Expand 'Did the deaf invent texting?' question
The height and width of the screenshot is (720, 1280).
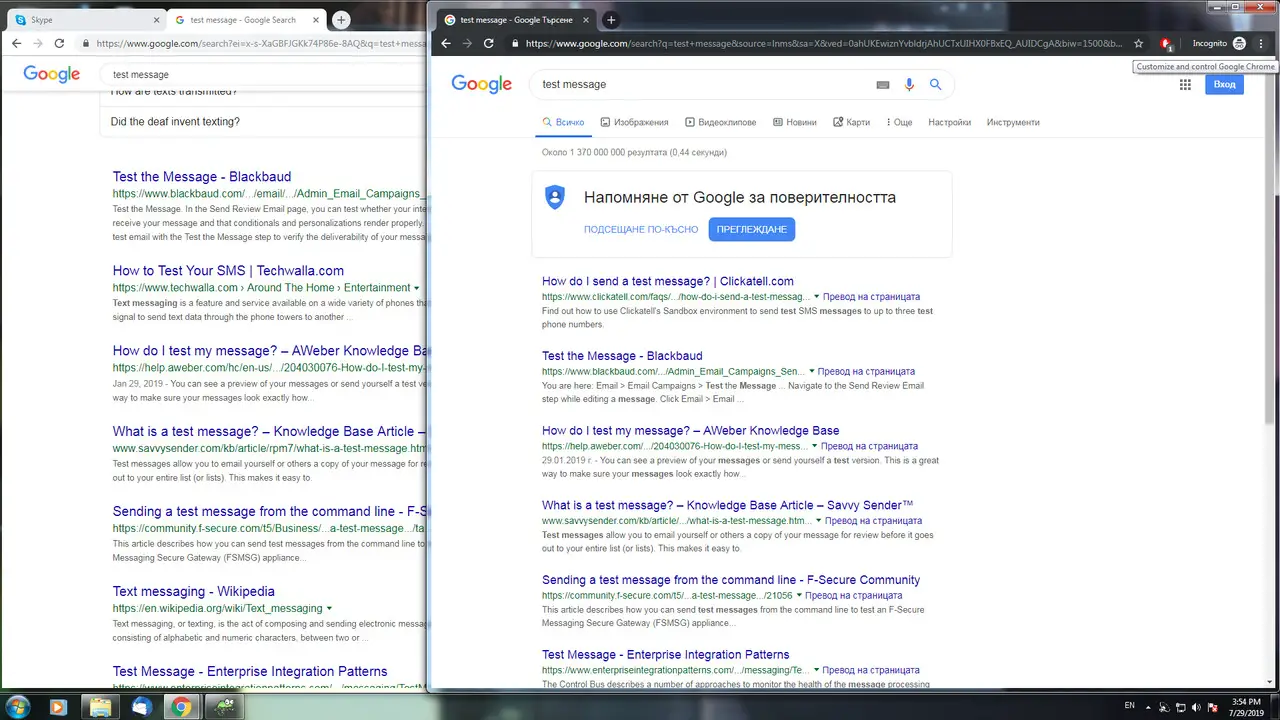(263, 122)
